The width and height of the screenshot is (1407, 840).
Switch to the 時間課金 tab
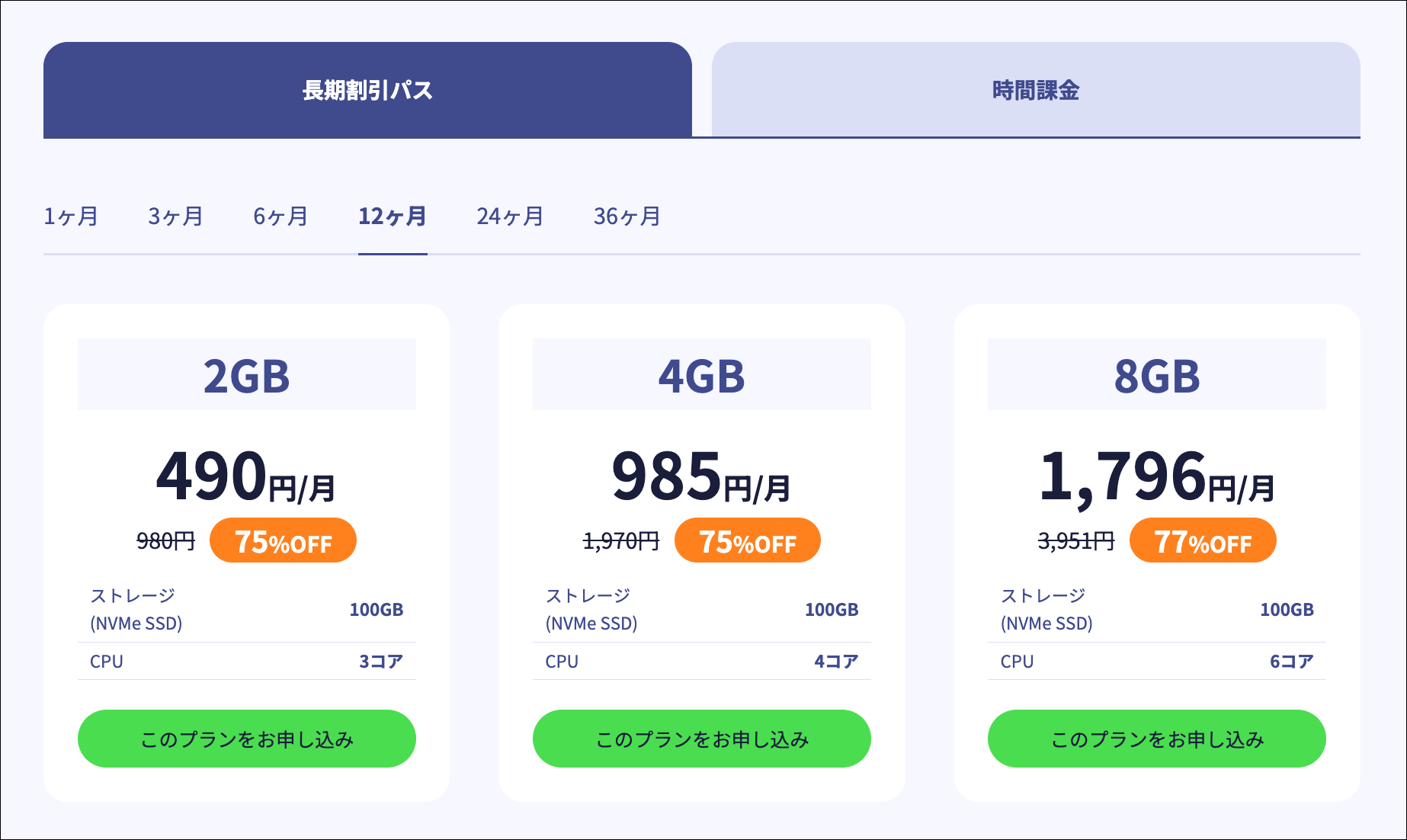[x=1036, y=90]
